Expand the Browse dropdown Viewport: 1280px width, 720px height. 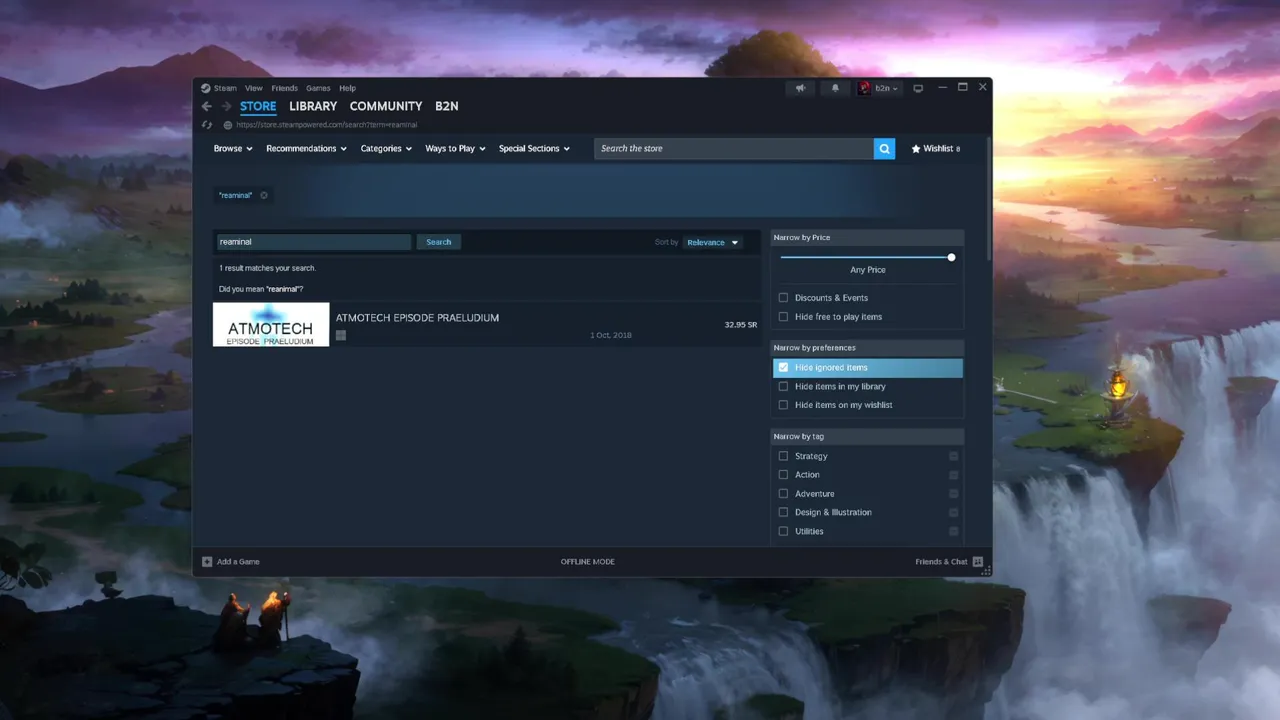point(233,148)
